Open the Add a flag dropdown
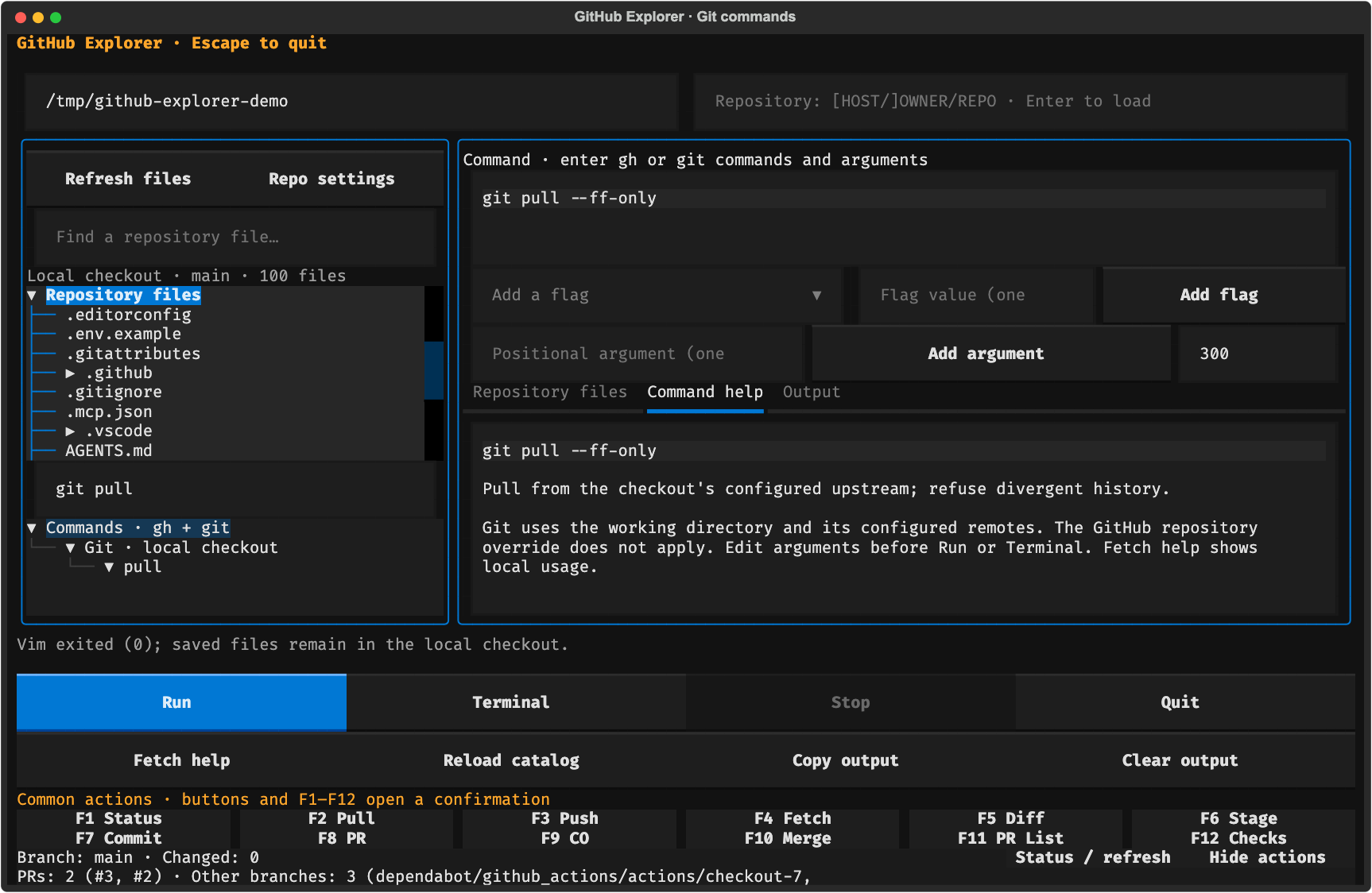Screen dimensions: 1372x893 click(657, 296)
